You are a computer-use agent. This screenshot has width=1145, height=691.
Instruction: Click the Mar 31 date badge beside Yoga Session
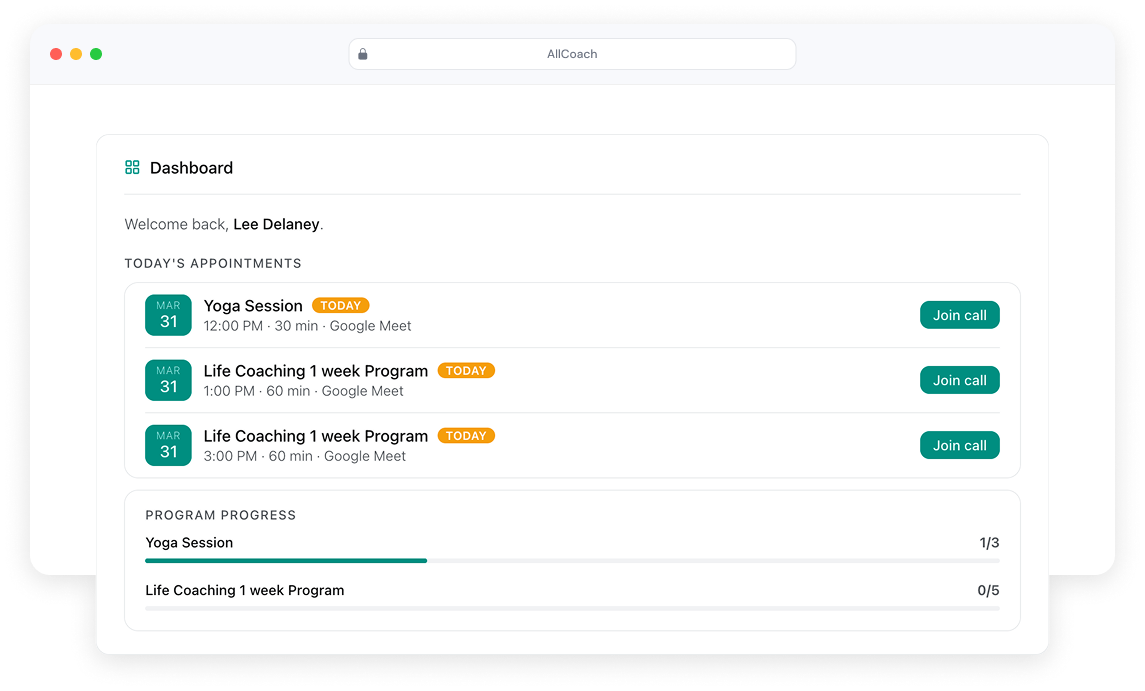pyautogui.click(x=168, y=315)
